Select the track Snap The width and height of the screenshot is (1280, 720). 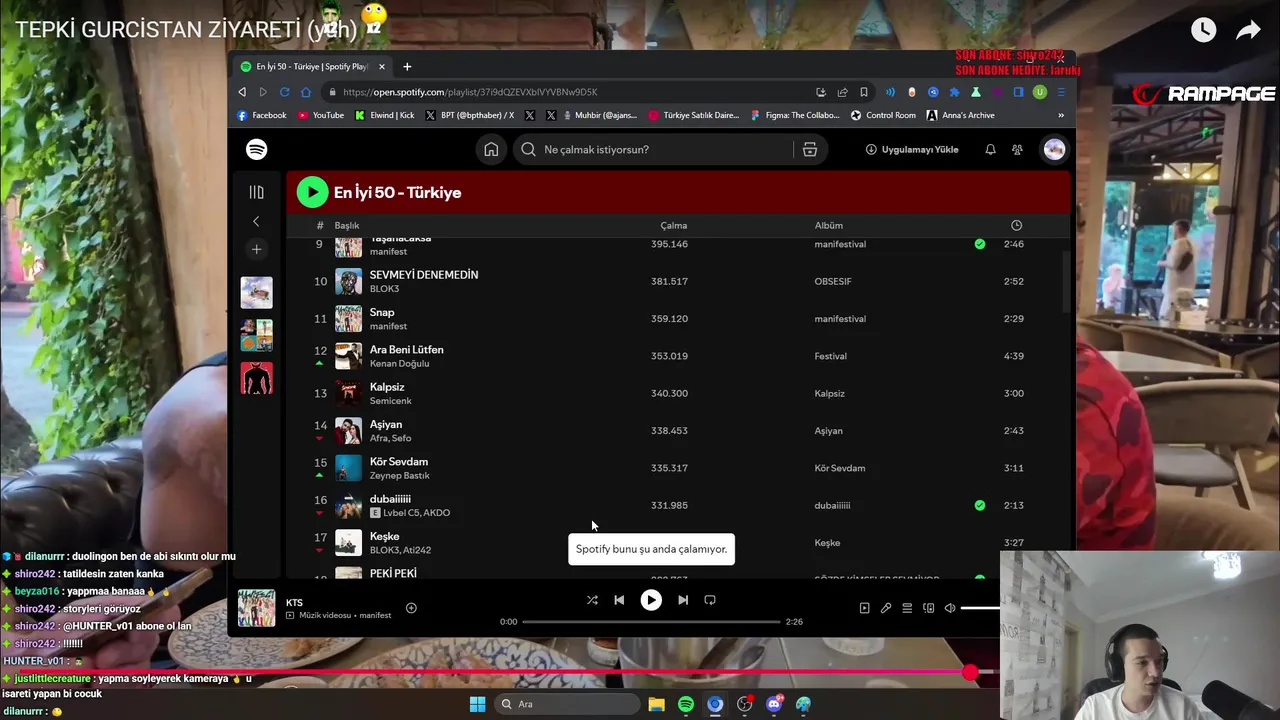[x=382, y=312]
